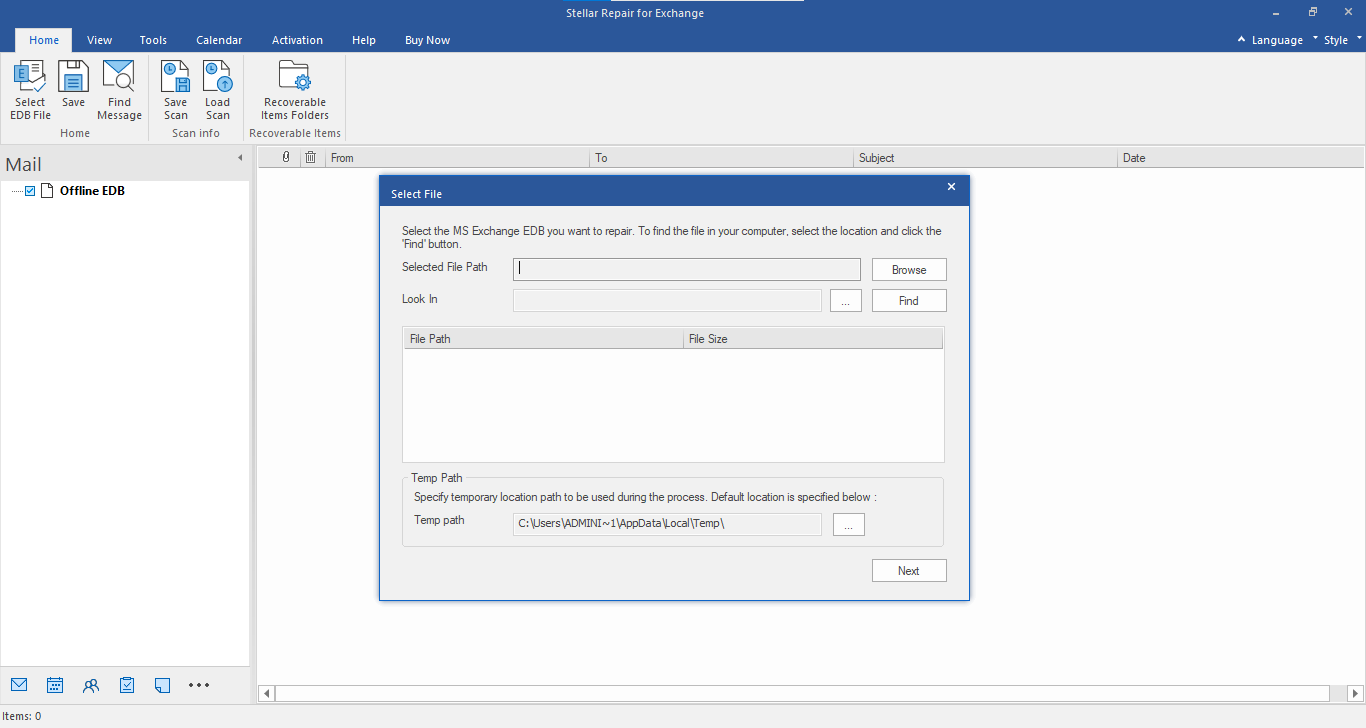
Task: Switch to Mail view icon
Action: [19, 685]
